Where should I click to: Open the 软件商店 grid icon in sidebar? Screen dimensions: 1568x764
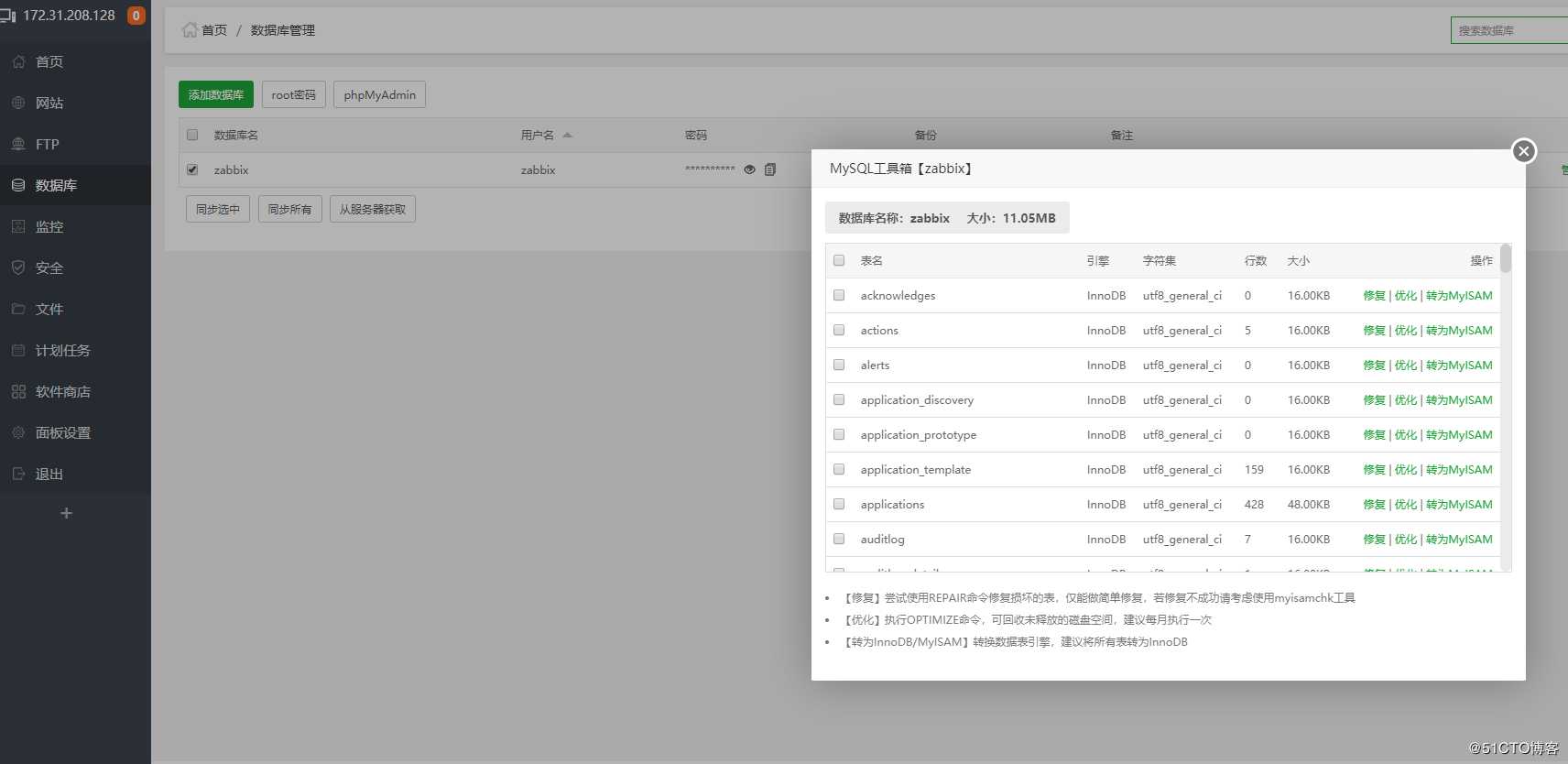click(18, 391)
